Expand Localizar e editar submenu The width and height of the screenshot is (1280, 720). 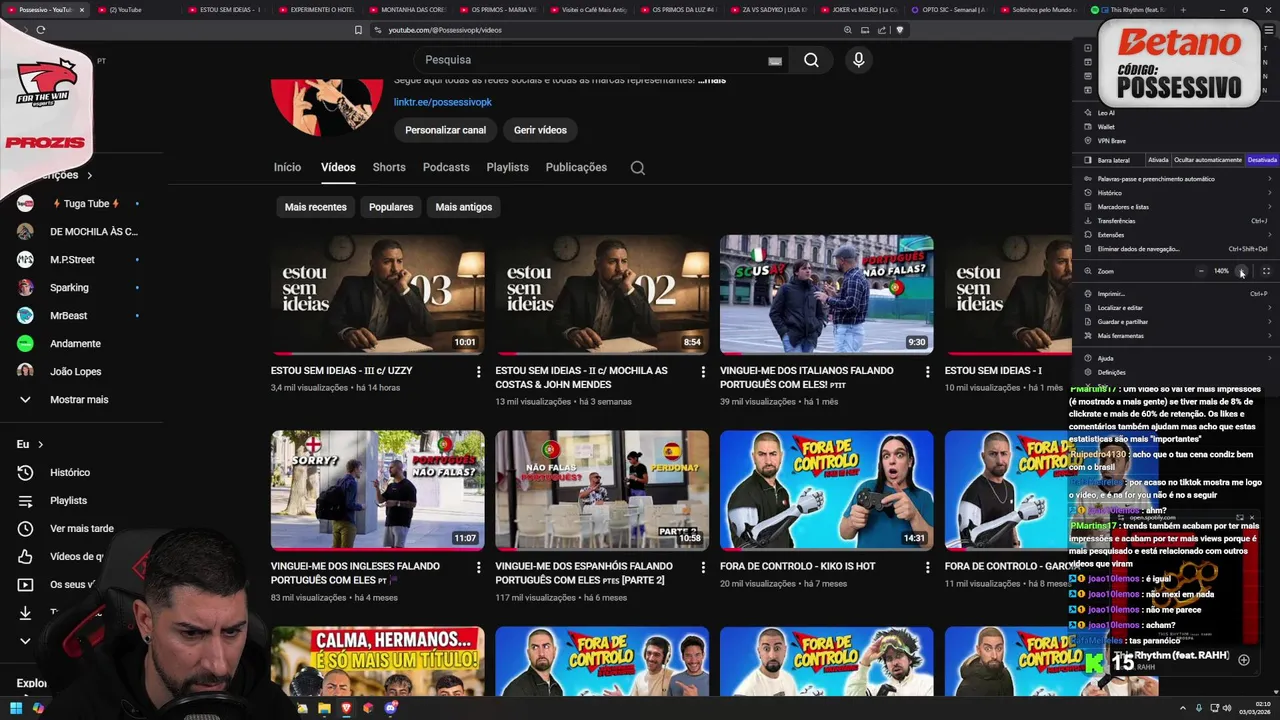1177,308
